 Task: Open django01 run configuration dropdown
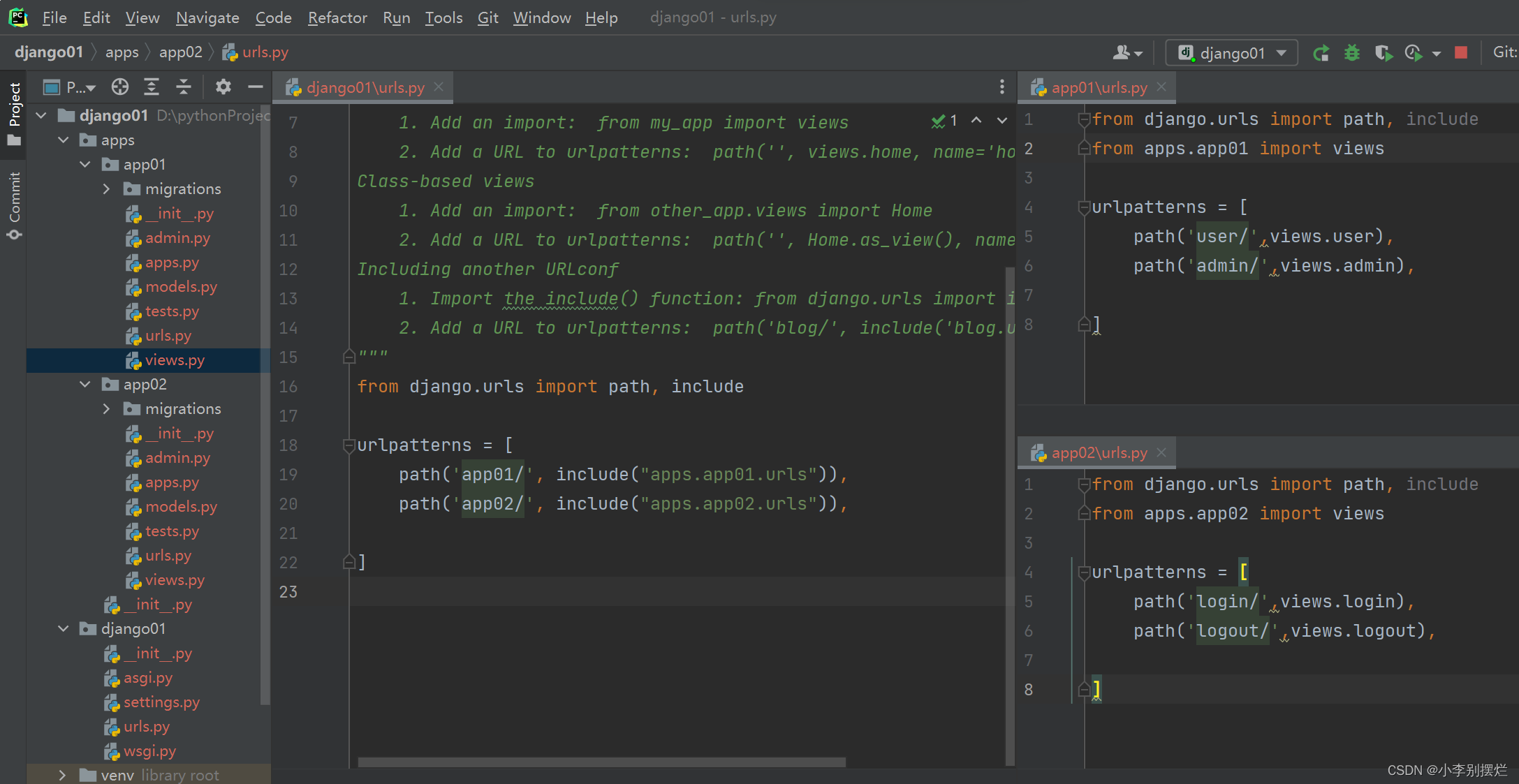1232,53
